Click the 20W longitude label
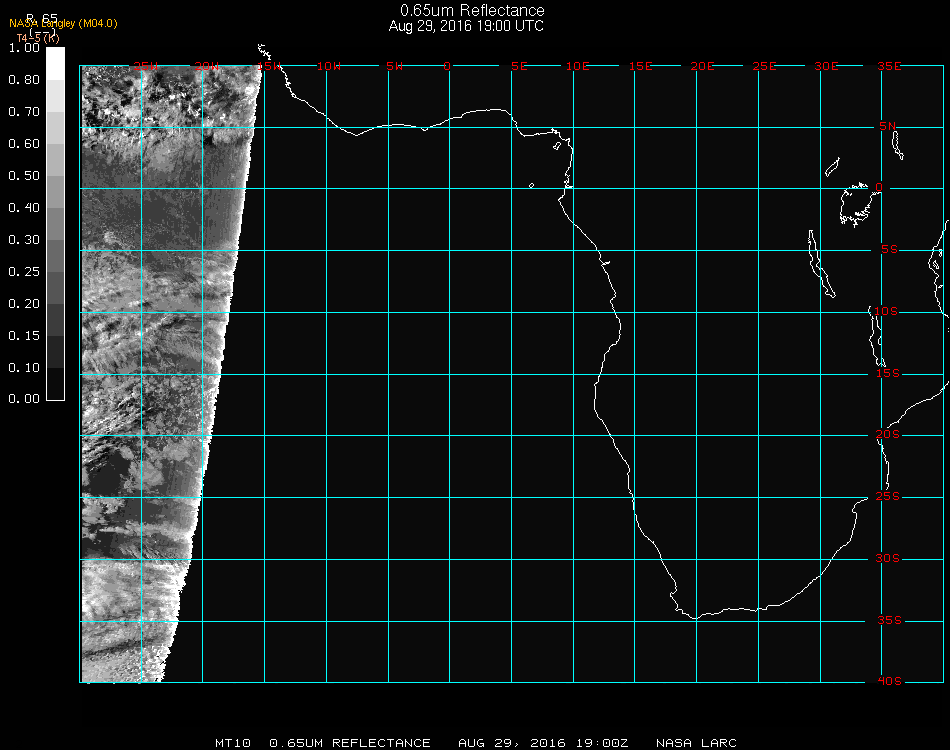The image size is (950, 750). pos(207,66)
